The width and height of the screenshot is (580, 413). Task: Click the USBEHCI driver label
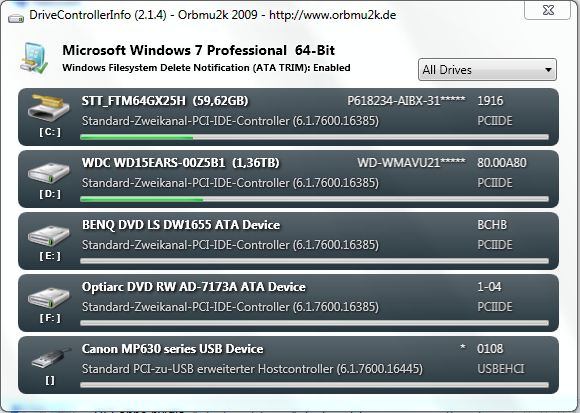click(501, 369)
